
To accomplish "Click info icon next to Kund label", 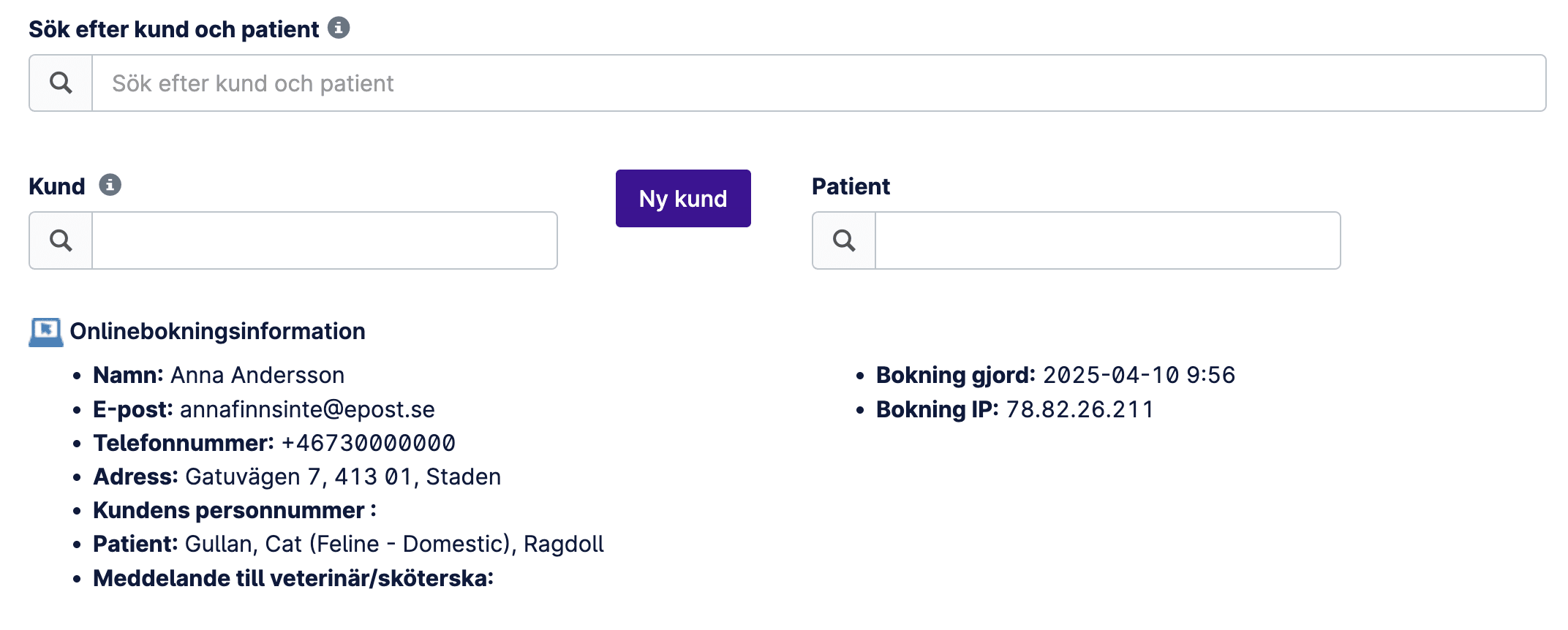I will 110,185.
